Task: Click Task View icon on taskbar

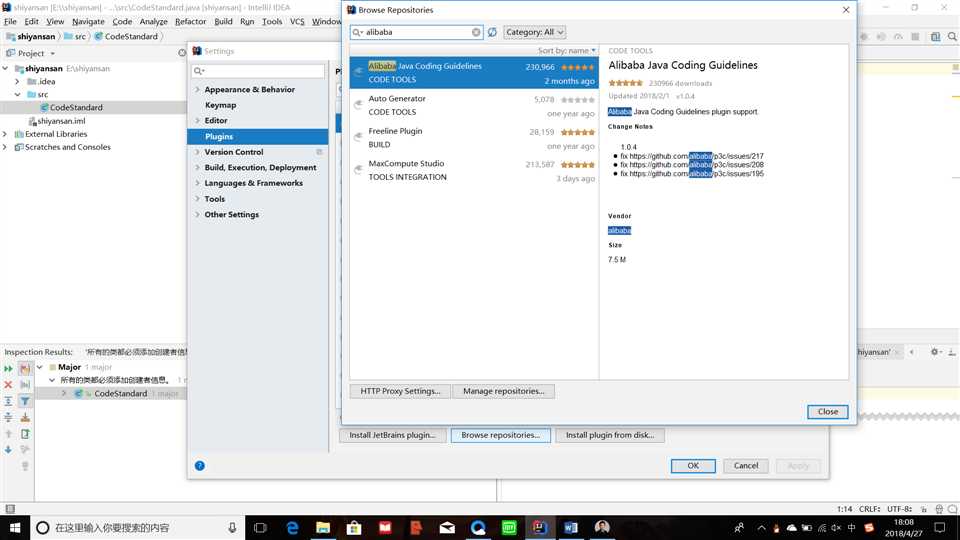Action: click(x=260, y=527)
